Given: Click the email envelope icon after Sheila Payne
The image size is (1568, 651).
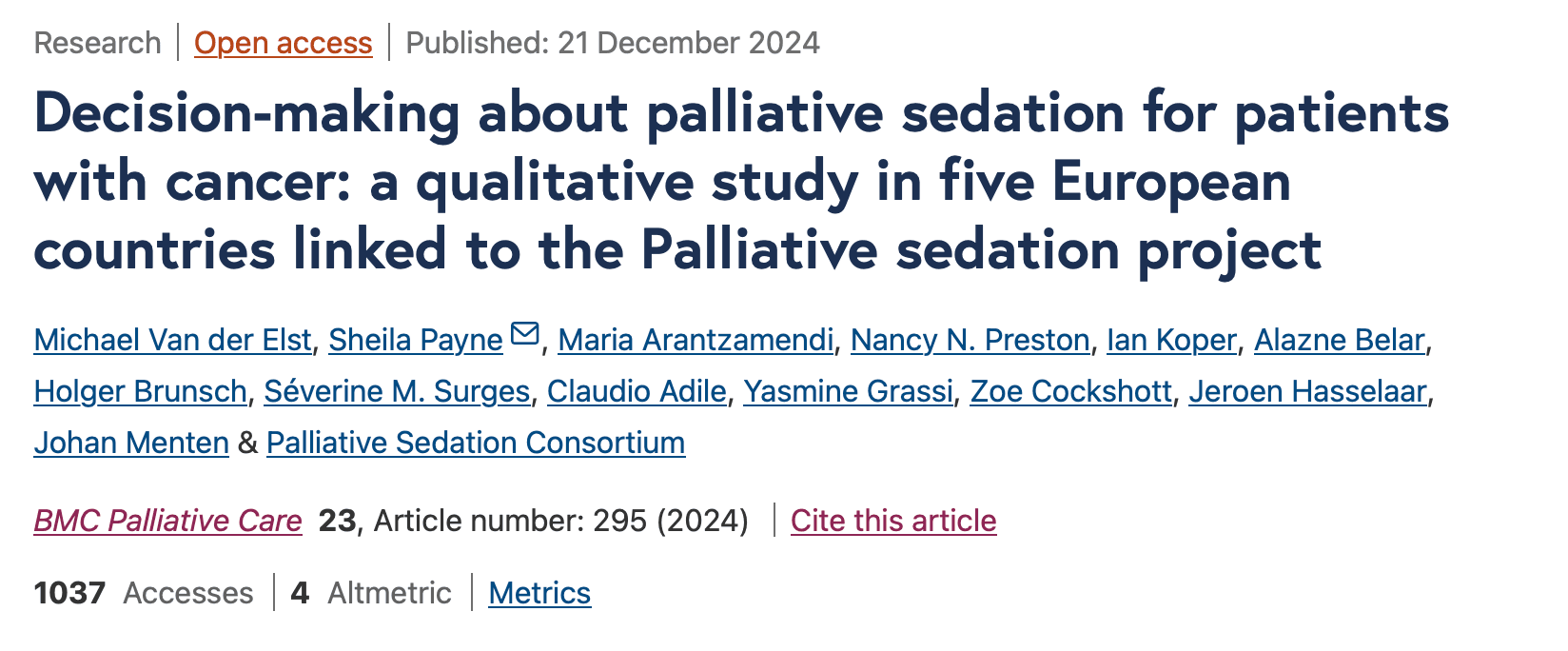Looking at the screenshot, I should (525, 334).
